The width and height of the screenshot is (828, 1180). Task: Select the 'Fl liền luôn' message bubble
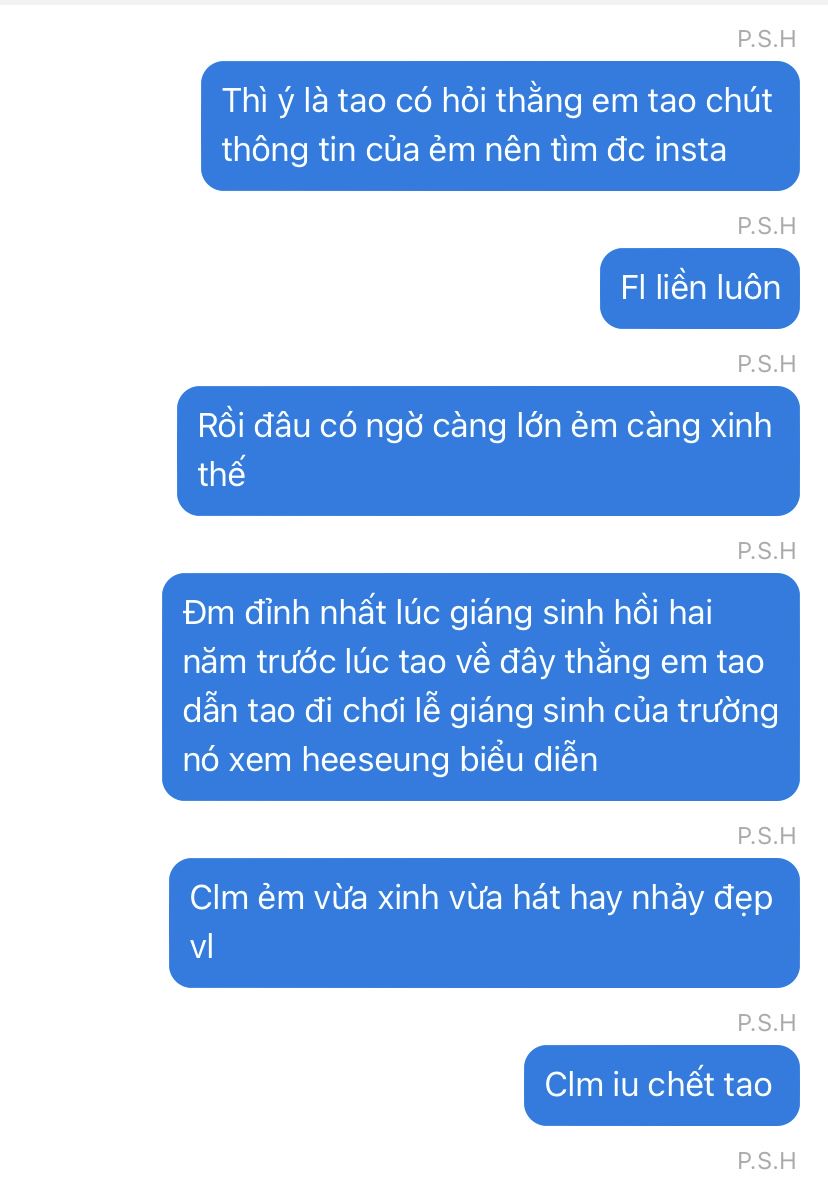click(699, 288)
